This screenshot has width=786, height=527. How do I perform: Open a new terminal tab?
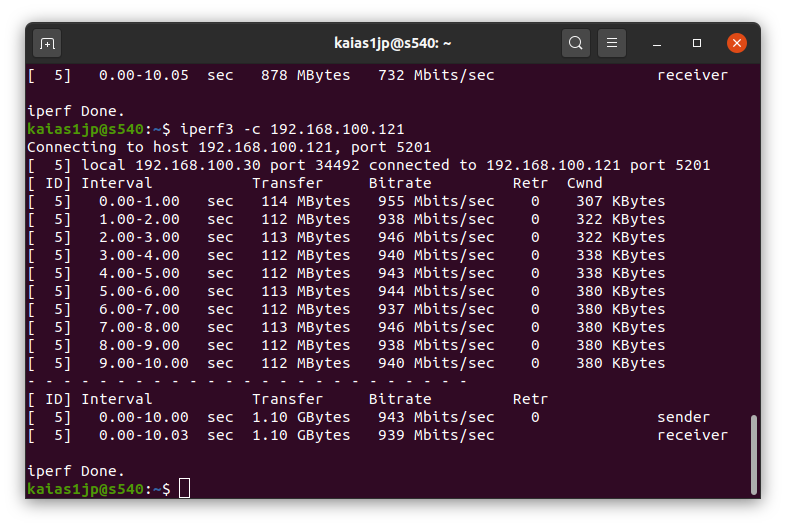(x=47, y=44)
